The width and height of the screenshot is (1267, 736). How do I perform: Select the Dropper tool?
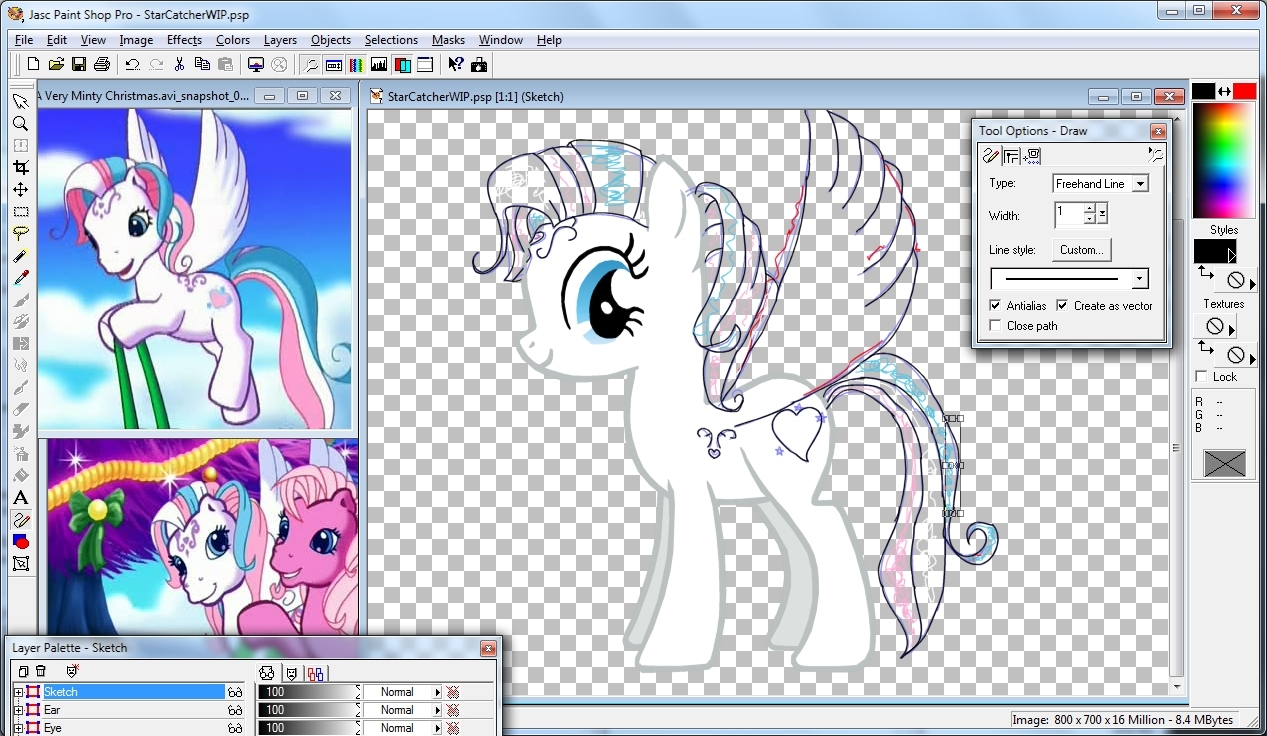point(20,277)
